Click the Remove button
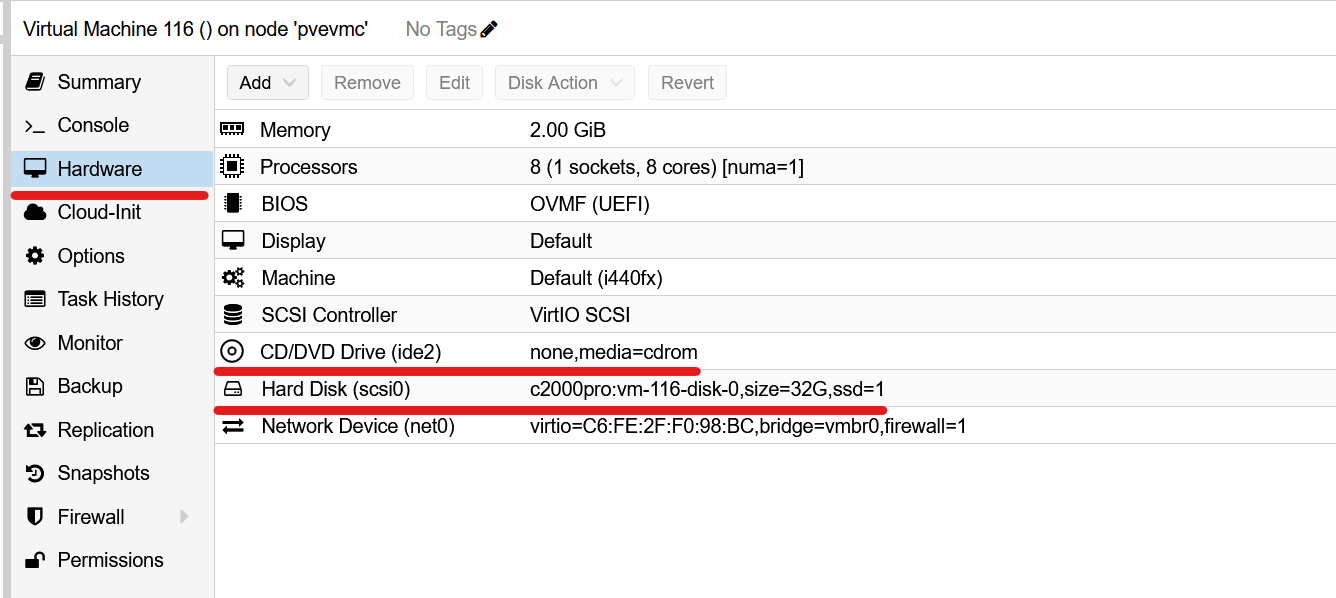The image size is (1336, 598). 367,83
